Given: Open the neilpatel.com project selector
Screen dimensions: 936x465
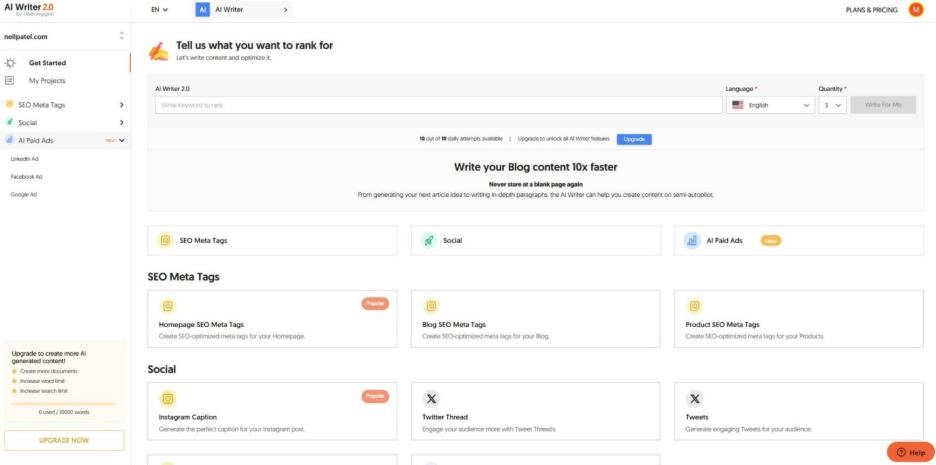Looking at the screenshot, I should pos(64,36).
